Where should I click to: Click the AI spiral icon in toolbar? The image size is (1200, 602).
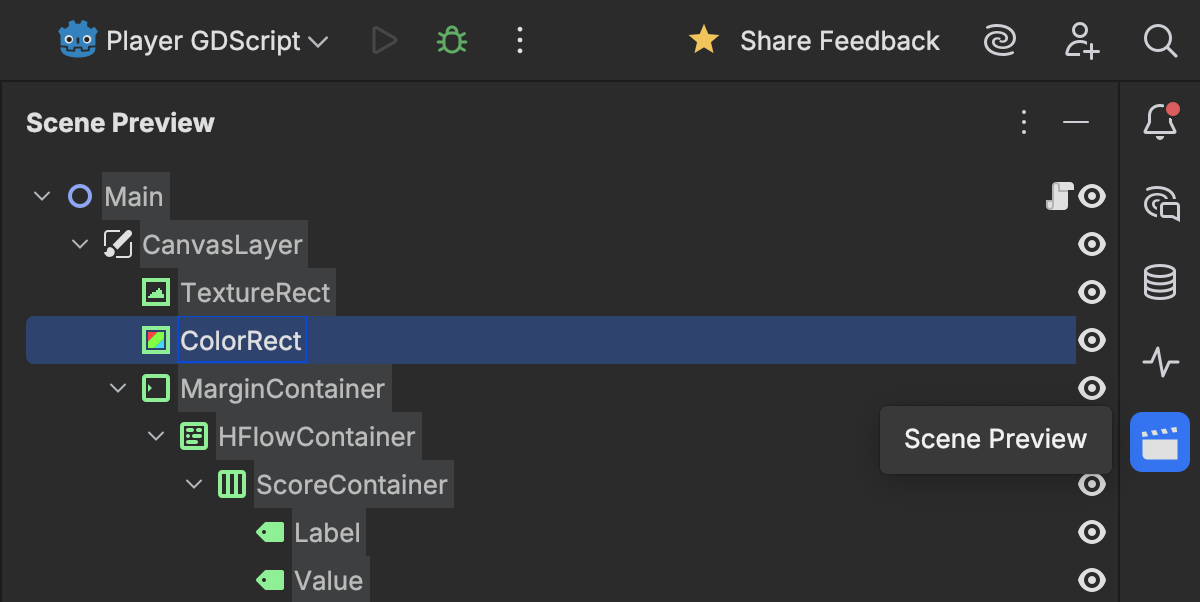point(1000,41)
